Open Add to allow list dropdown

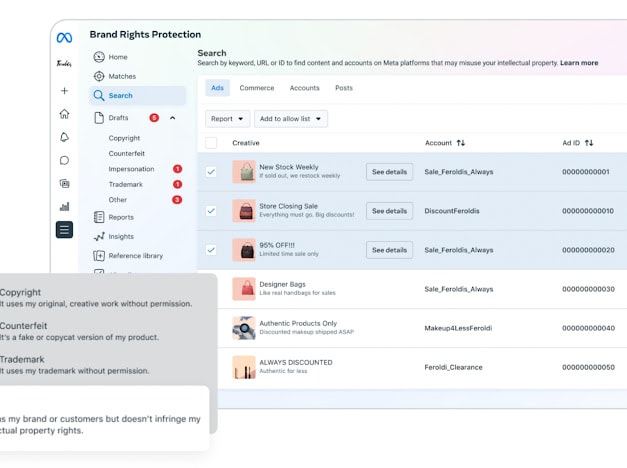pyautogui.click(x=291, y=119)
